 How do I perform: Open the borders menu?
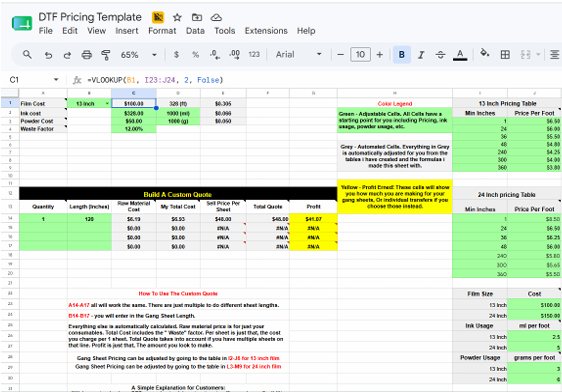point(505,55)
